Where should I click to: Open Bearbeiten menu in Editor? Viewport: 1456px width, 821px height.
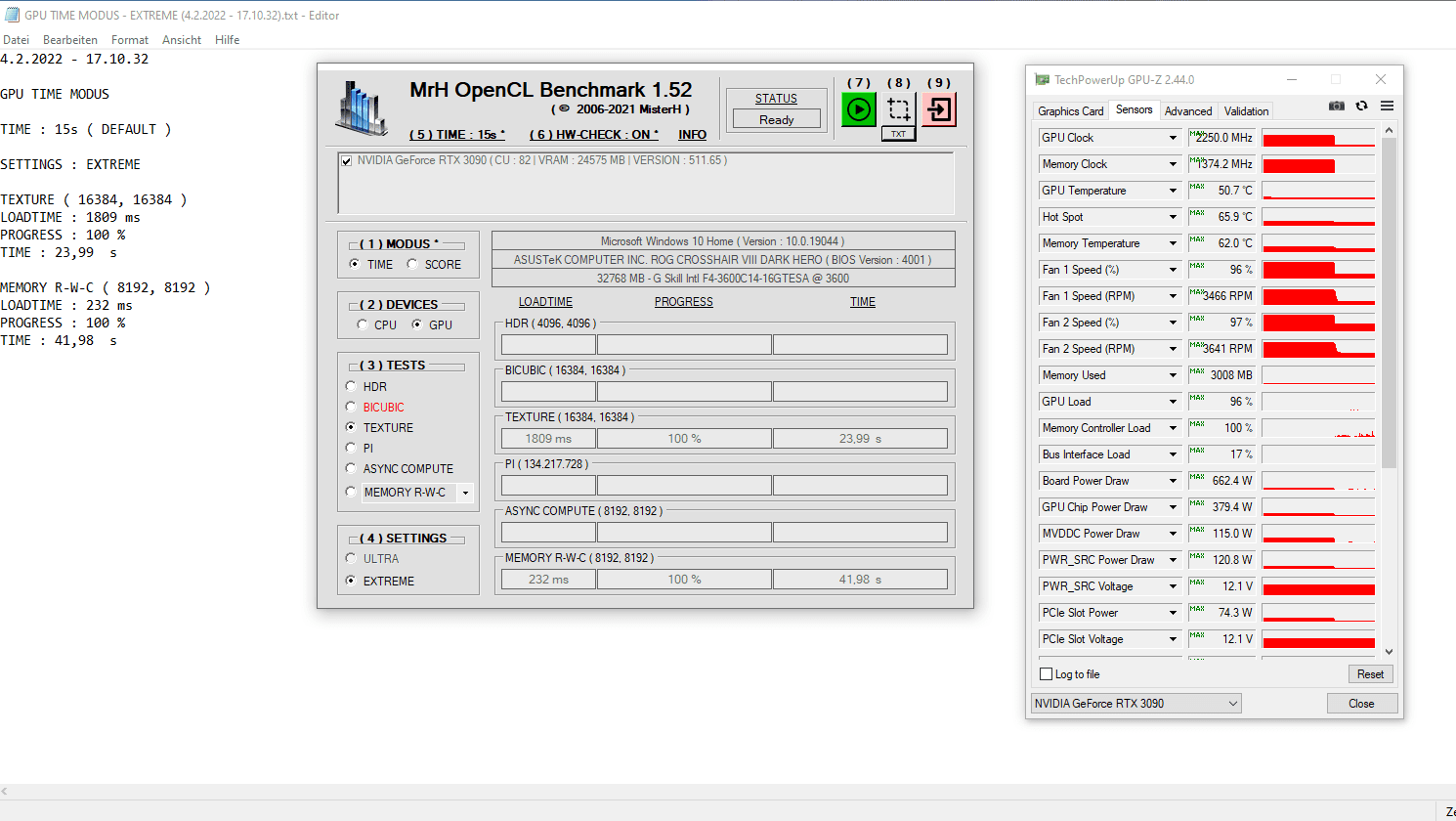(70, 40)
